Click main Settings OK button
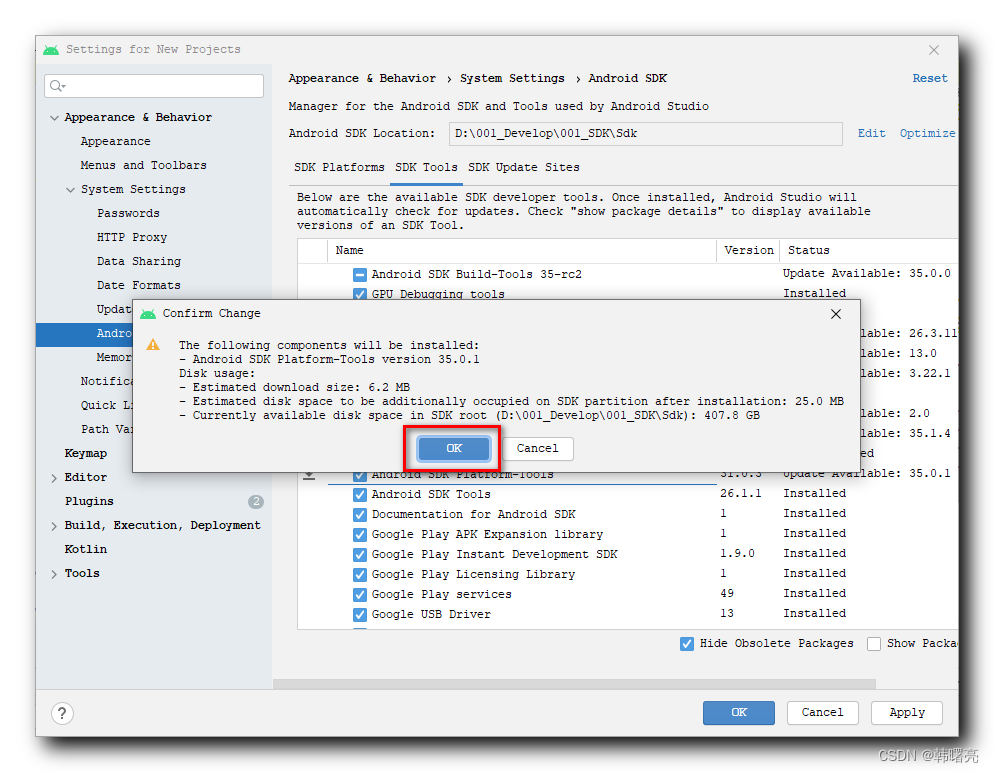The height and width of the screenshot is (772, 994). tap(739, 712)
